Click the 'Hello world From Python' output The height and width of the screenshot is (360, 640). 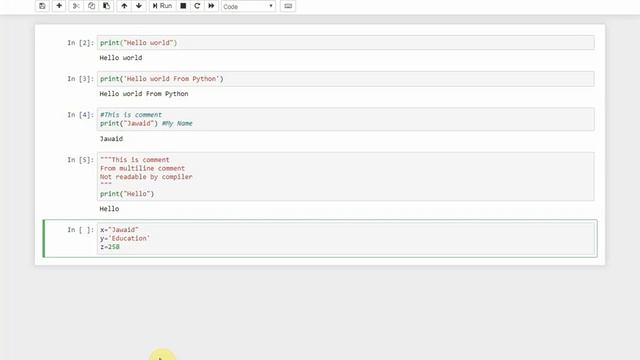(144, 94)
